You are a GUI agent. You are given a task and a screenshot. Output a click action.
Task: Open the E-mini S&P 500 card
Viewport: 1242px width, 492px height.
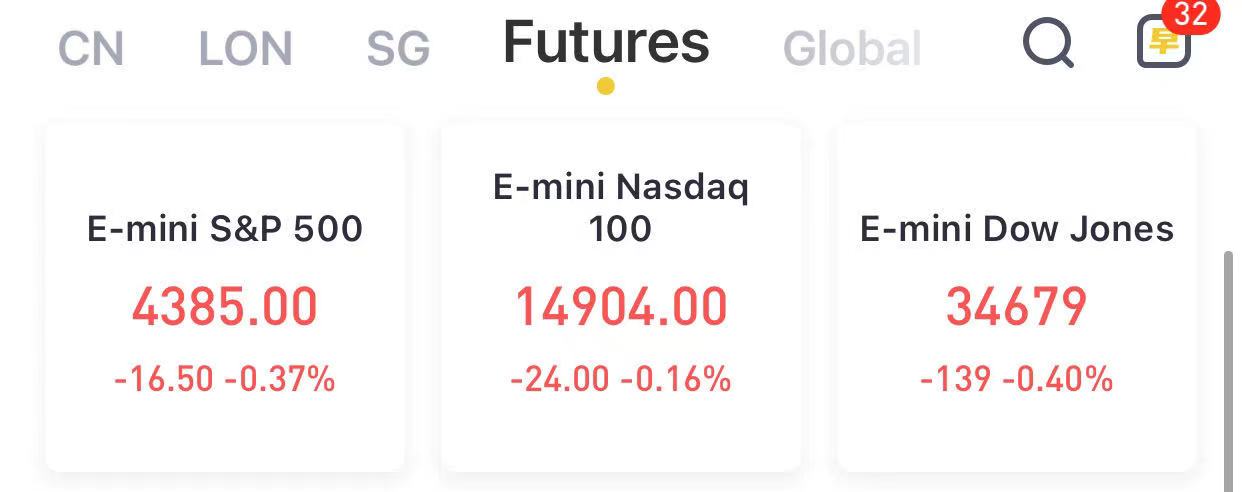tap(225, 298)
